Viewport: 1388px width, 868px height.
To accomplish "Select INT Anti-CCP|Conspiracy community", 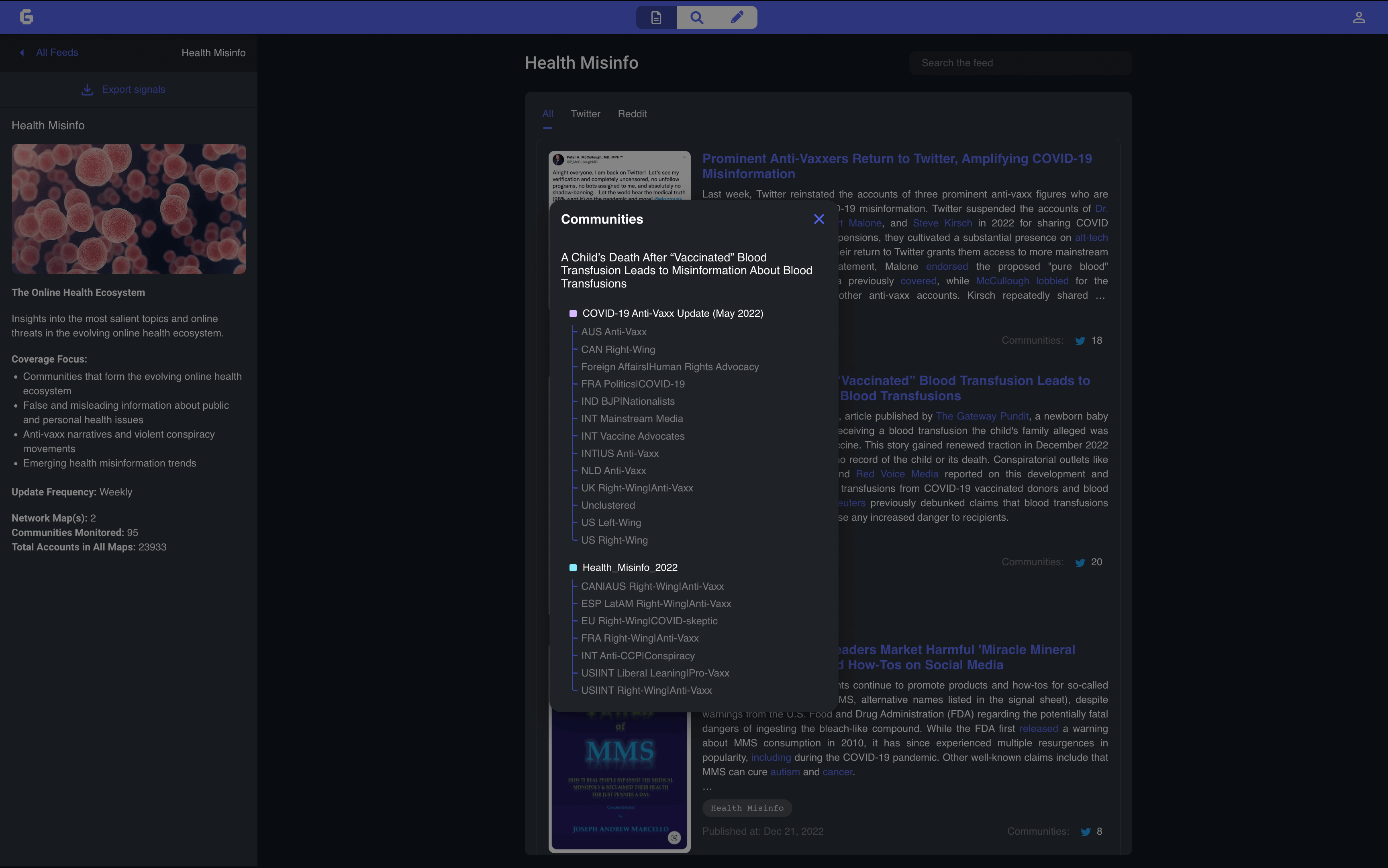I will click(637, 656).
